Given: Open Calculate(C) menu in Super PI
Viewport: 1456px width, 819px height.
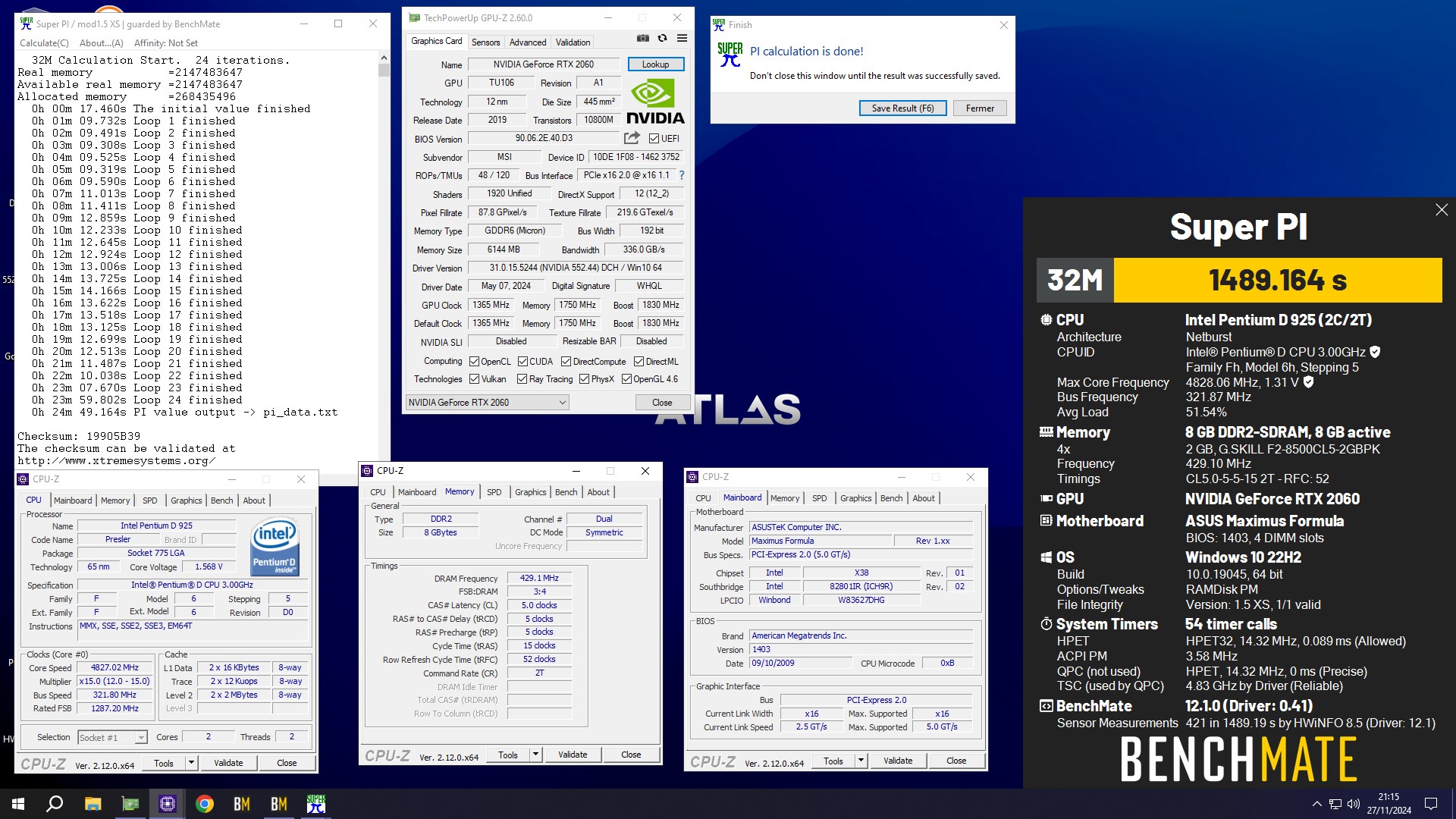Looking at the screenshot, I should pyautogui.click(x=44, y=43).
